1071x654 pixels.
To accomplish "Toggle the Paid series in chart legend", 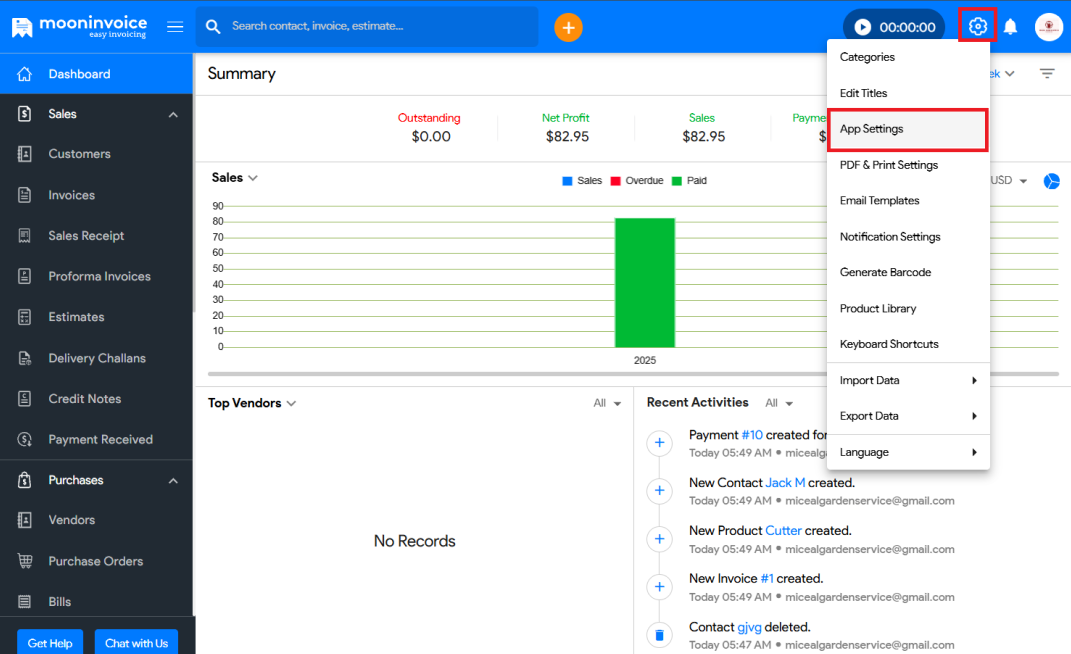I will coord(689,180).
